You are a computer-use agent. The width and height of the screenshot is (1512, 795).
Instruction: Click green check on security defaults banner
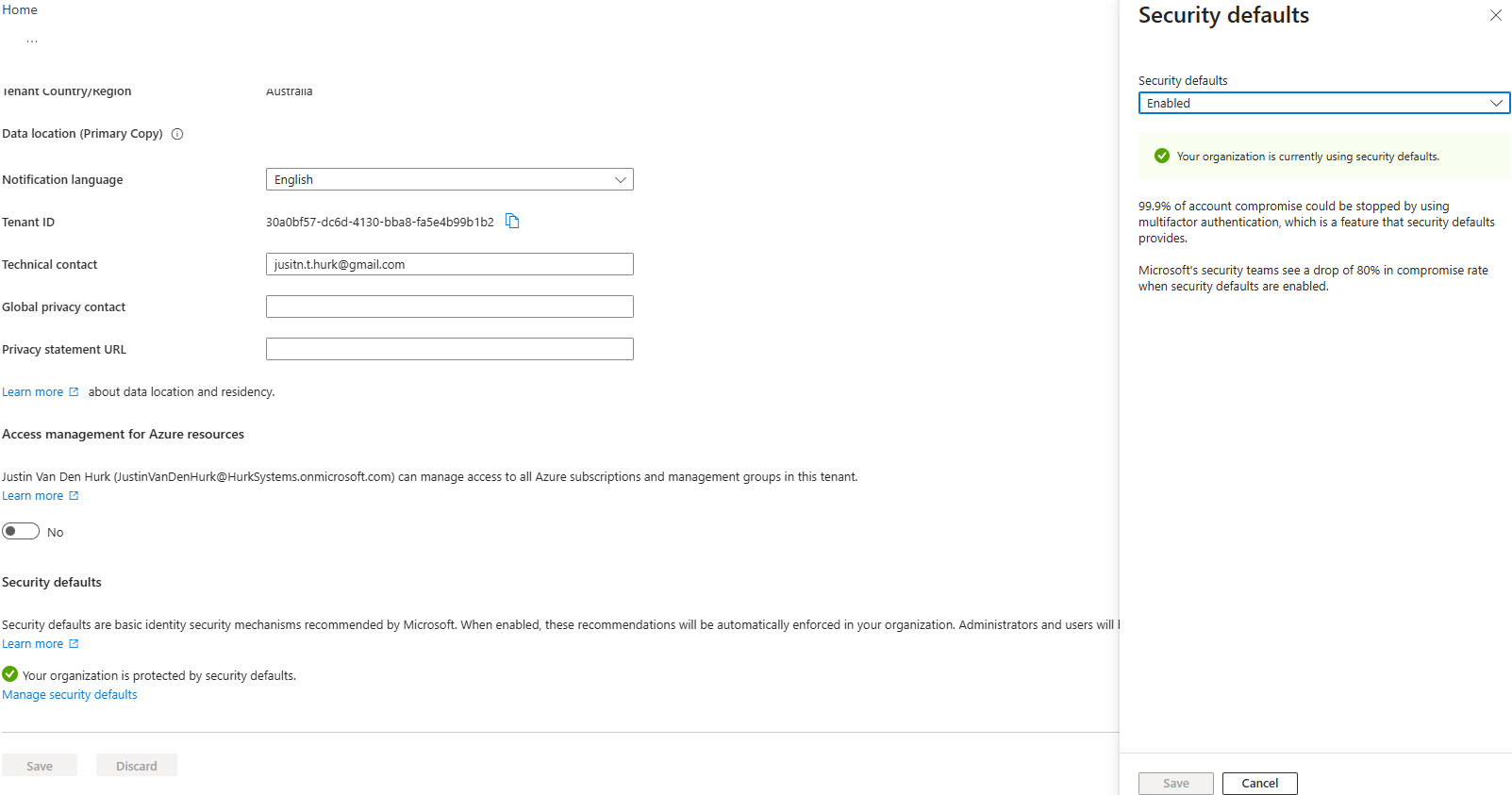point(1162,156)
